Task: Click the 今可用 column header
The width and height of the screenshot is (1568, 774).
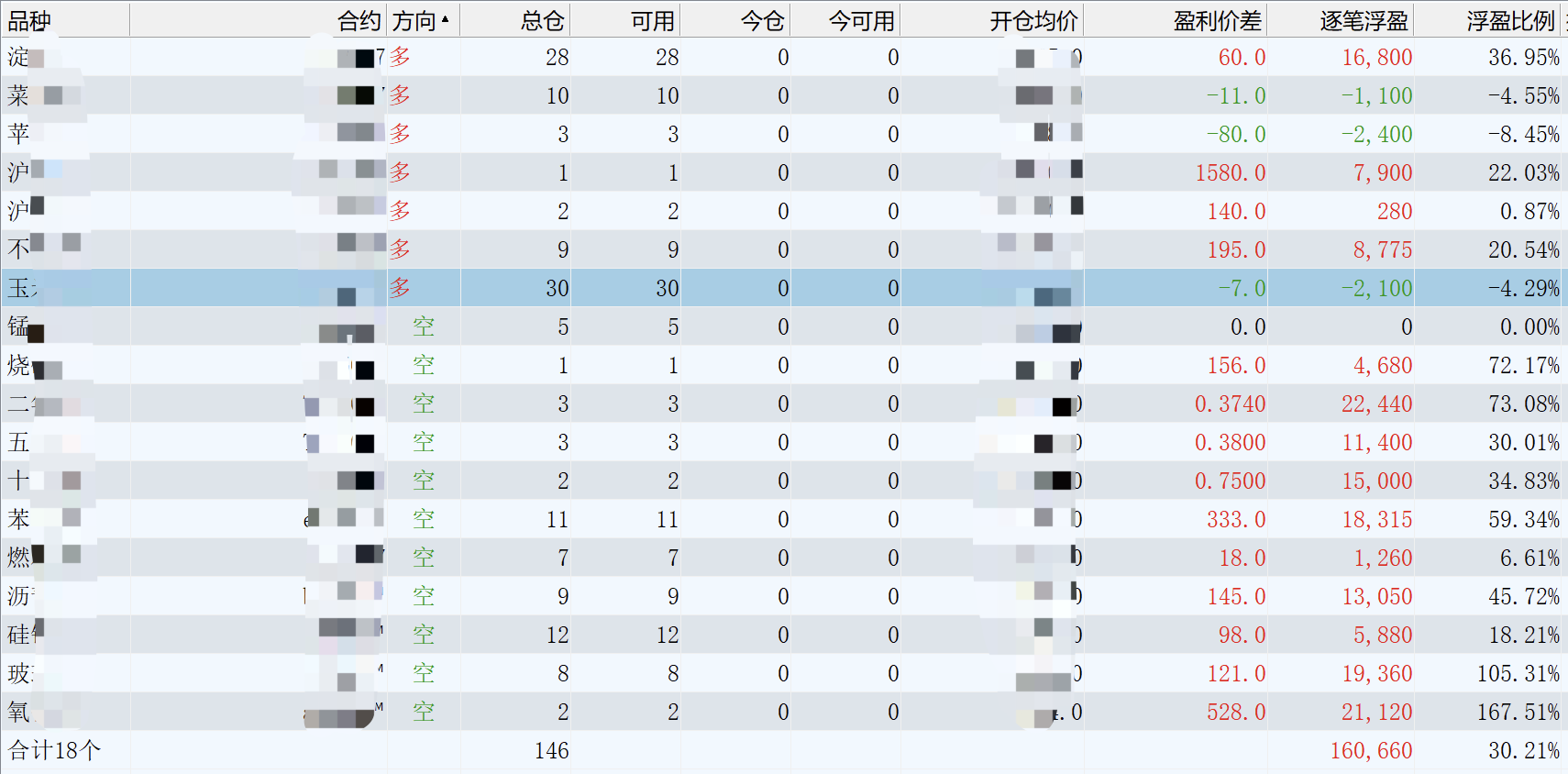Action: coord(860,20)
